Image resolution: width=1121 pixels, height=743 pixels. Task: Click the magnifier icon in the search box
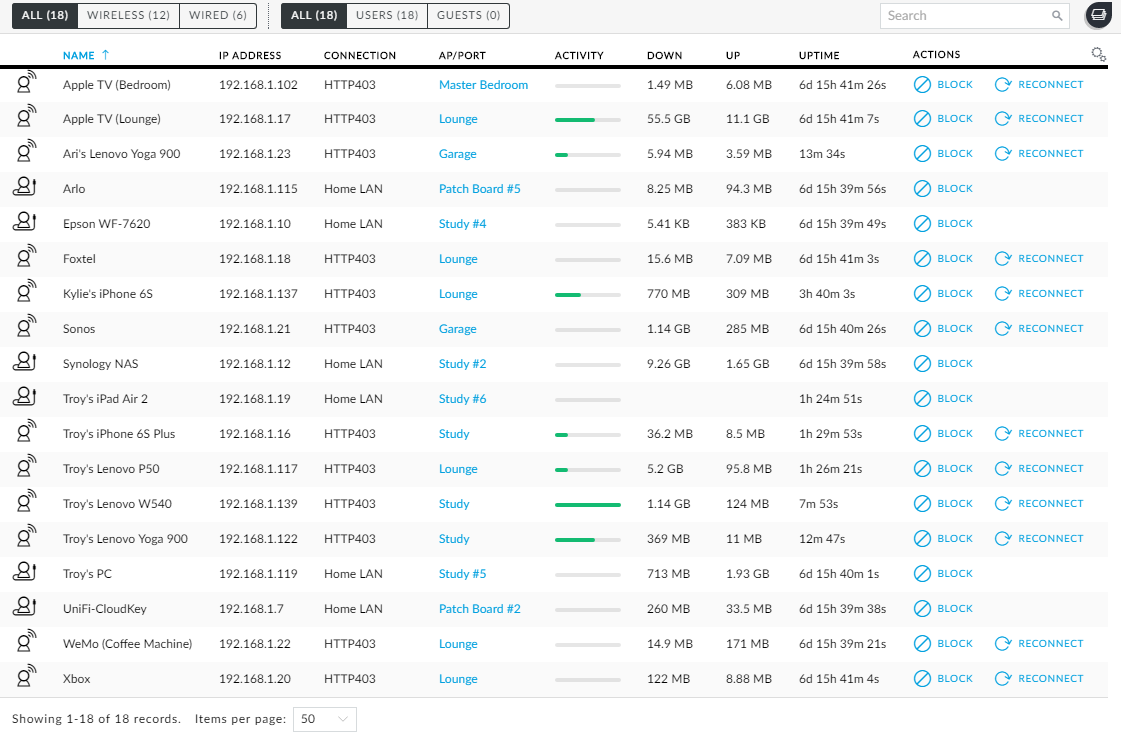coord(1057,16)
